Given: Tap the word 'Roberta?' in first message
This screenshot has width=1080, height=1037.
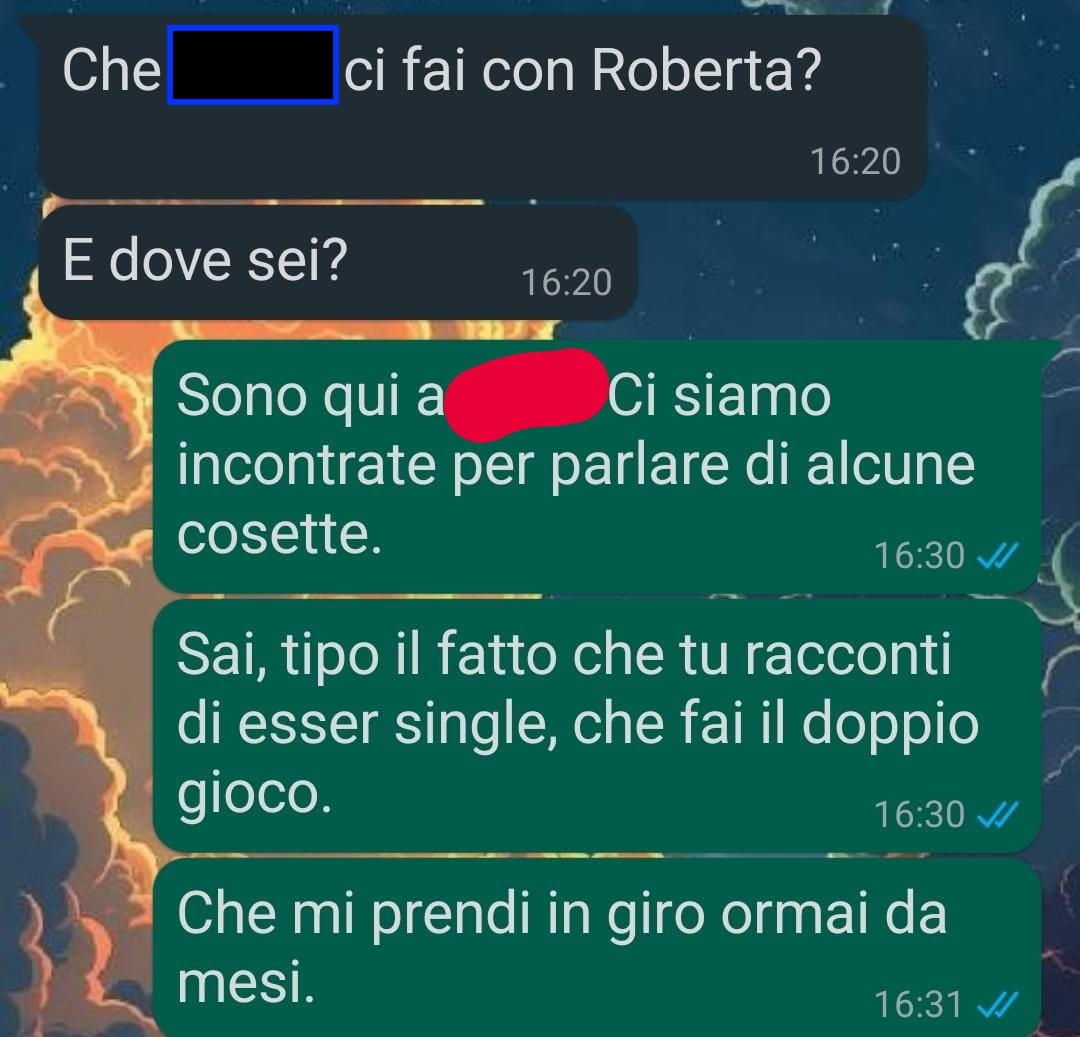Looking at the screenshot, I should click(707, 70).
